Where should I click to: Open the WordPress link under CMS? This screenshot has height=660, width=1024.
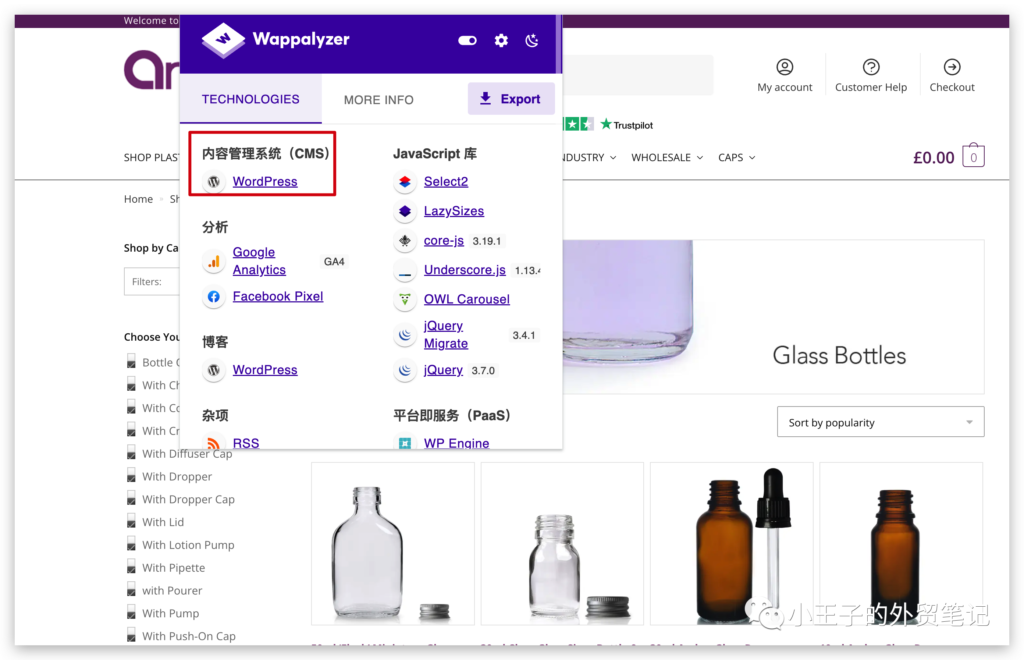(265, 181)
